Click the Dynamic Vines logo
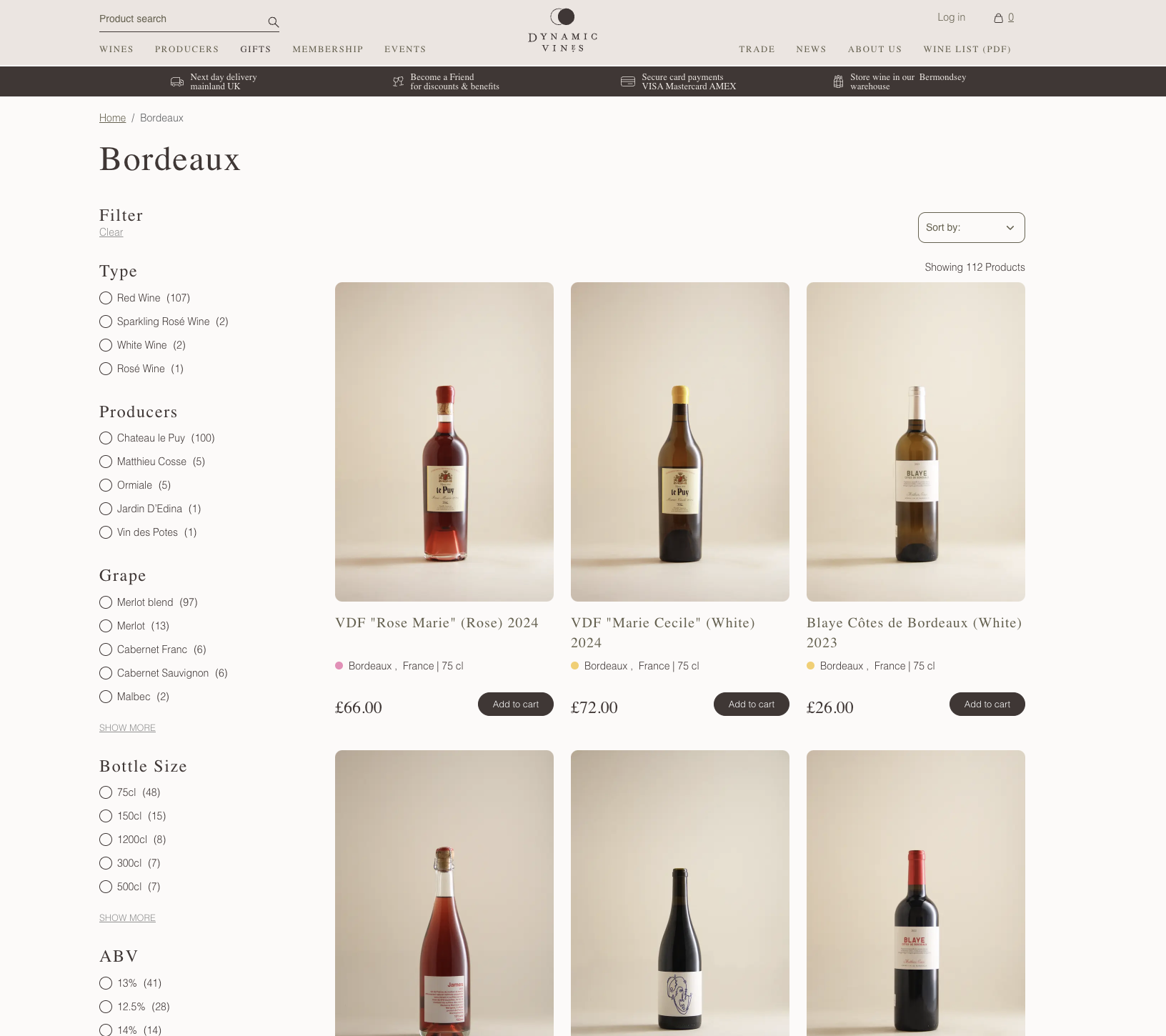 coord(562,31)
